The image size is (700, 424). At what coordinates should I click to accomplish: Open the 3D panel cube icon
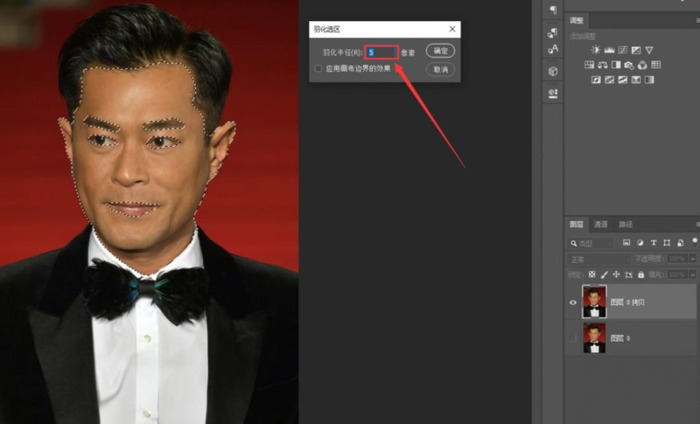(x=553, y=72)
